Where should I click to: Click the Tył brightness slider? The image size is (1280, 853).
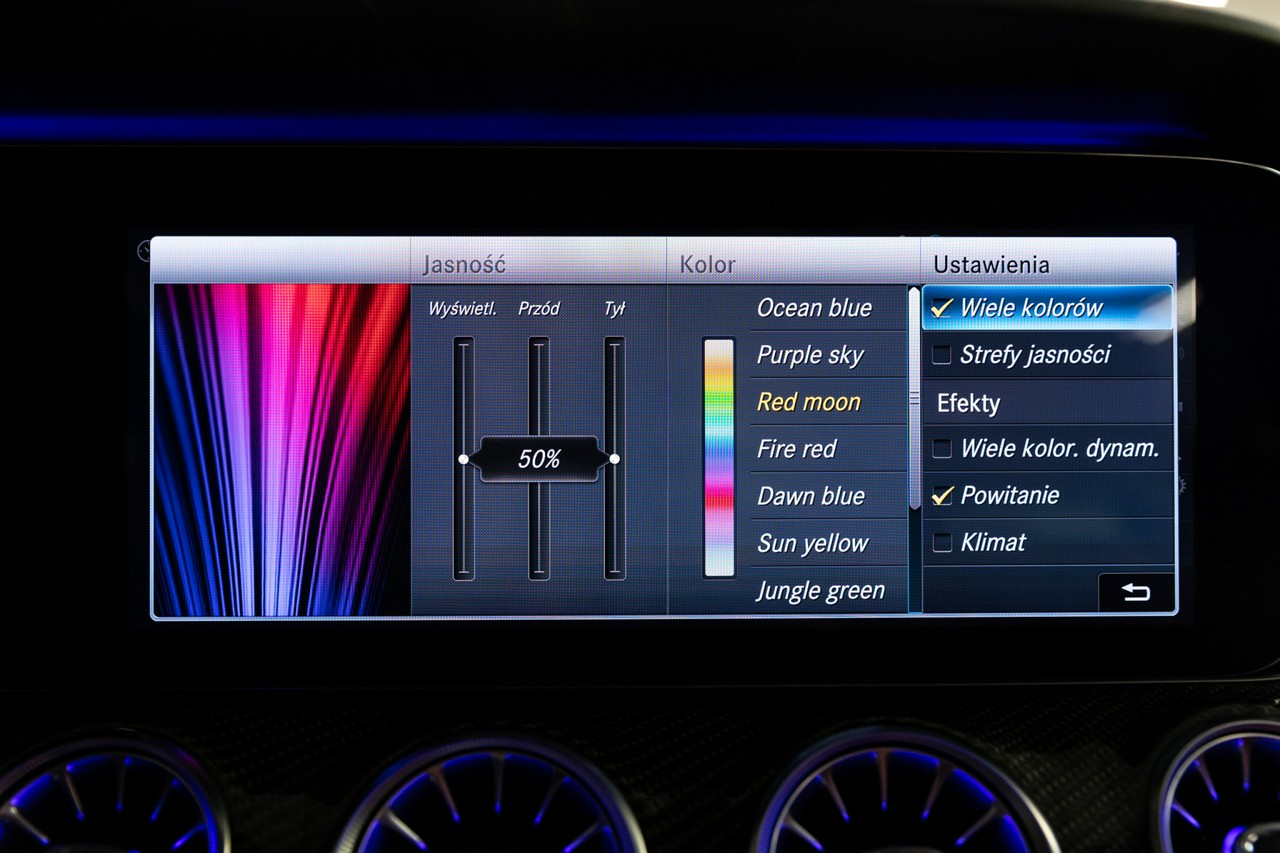[614, 458]
